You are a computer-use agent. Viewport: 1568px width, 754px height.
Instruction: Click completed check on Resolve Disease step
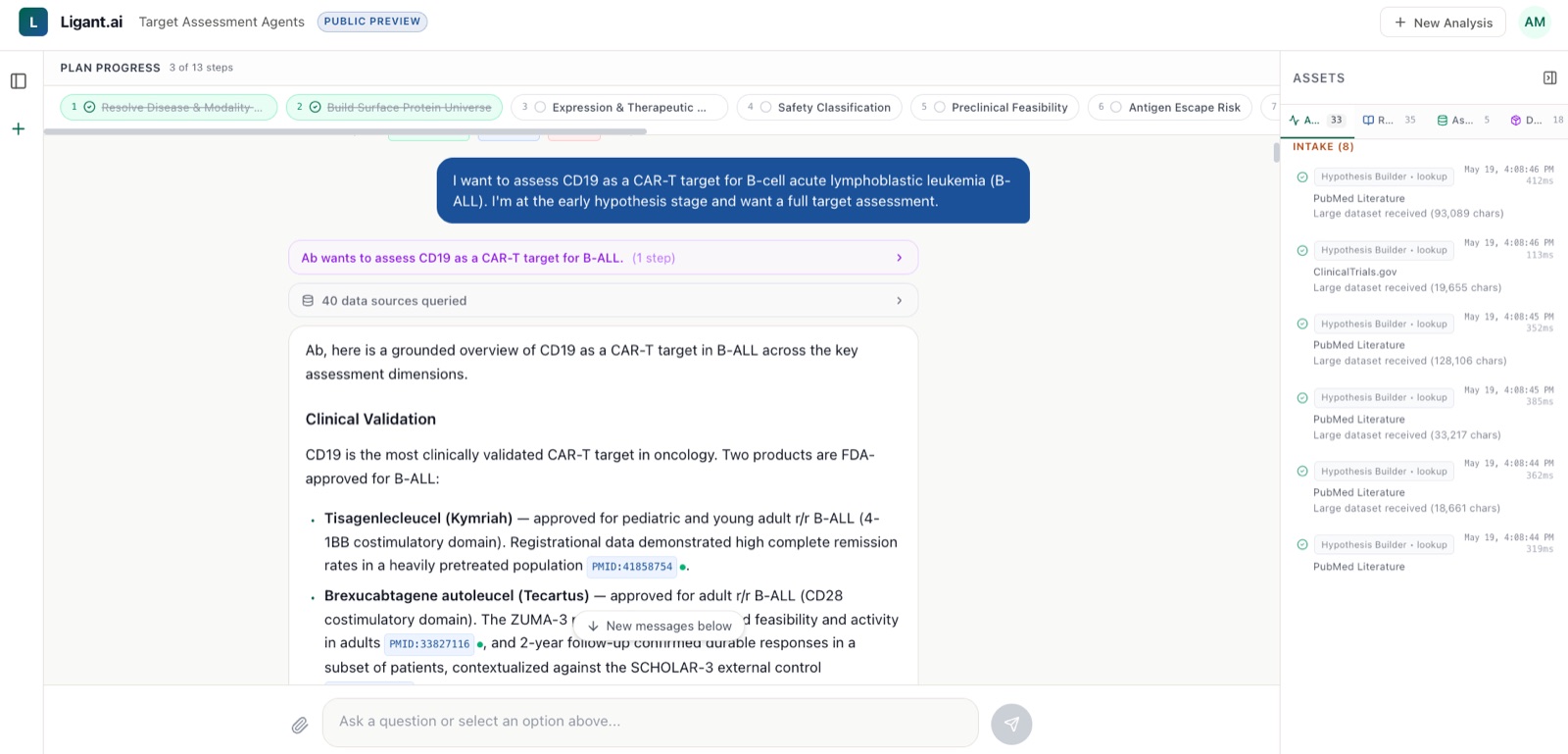89,107
